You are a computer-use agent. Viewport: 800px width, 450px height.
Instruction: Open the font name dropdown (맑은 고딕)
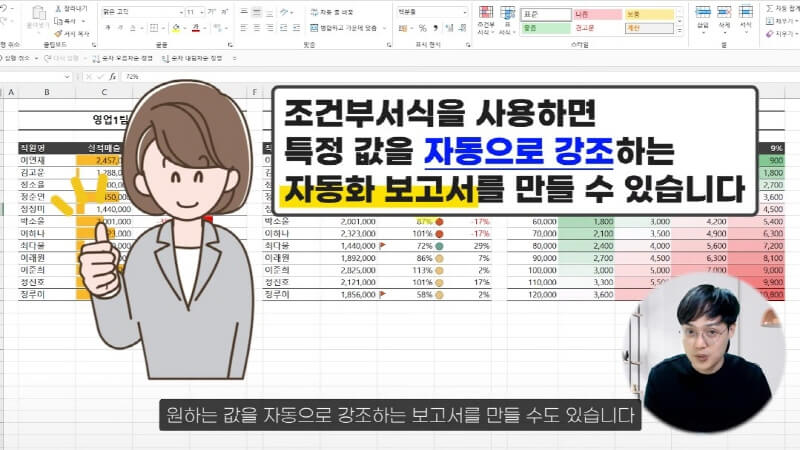click(x=181, y=12)
